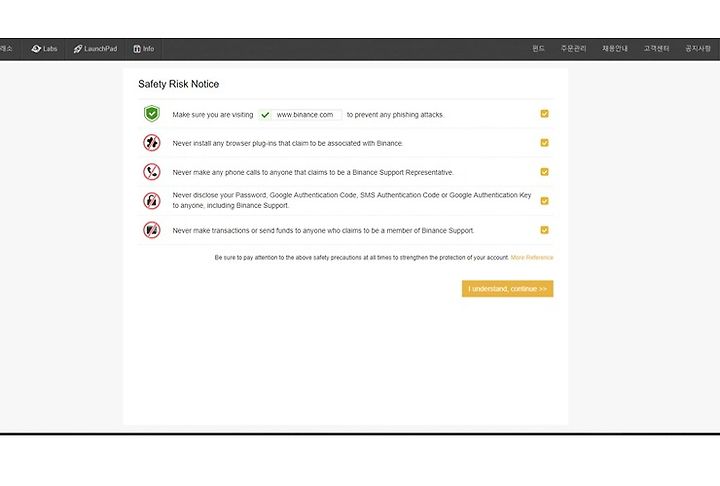Click the 'Never make any phone calls' text
Image resolution: width=720 pixels, height=486 pixels.
[x=313, y=172]
